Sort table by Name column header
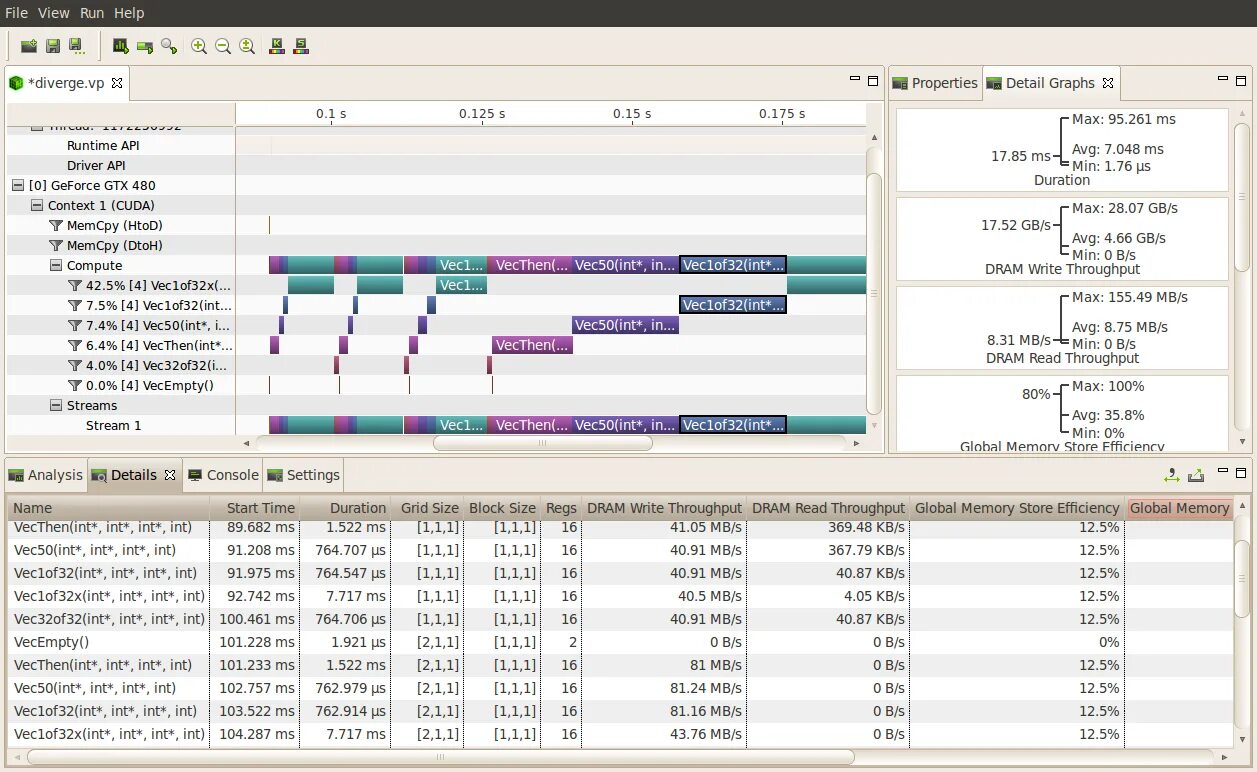This screenshot has width=1257, height=772. click(108, 508)
